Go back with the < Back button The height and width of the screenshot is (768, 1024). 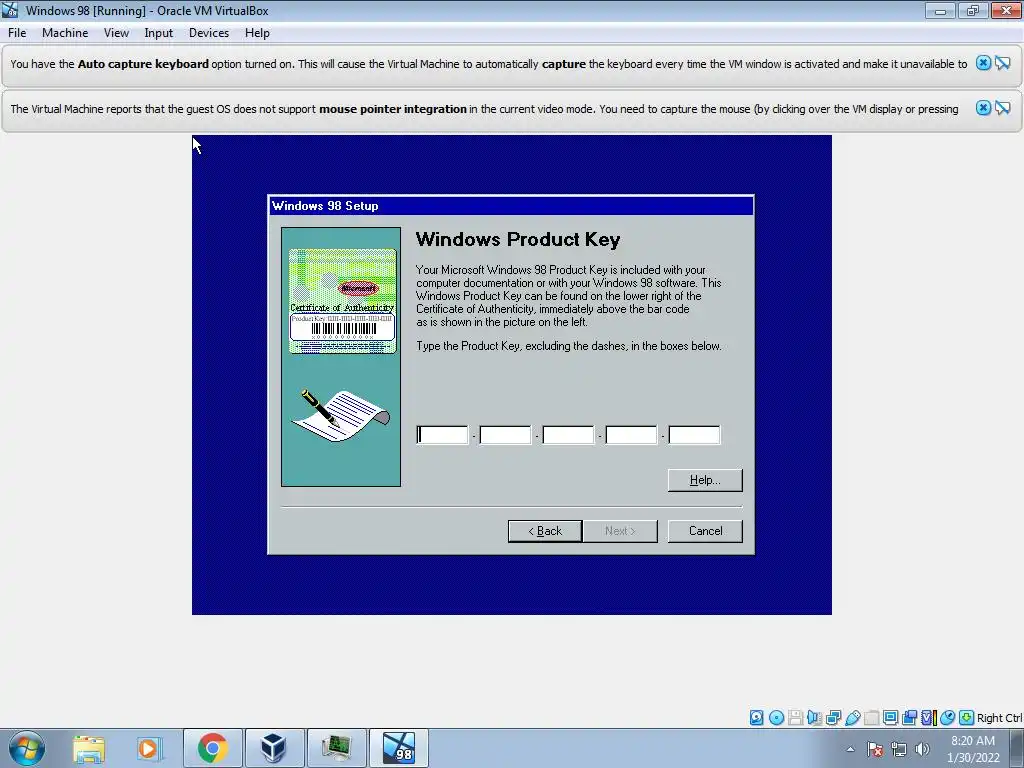[x=545, y=531]
